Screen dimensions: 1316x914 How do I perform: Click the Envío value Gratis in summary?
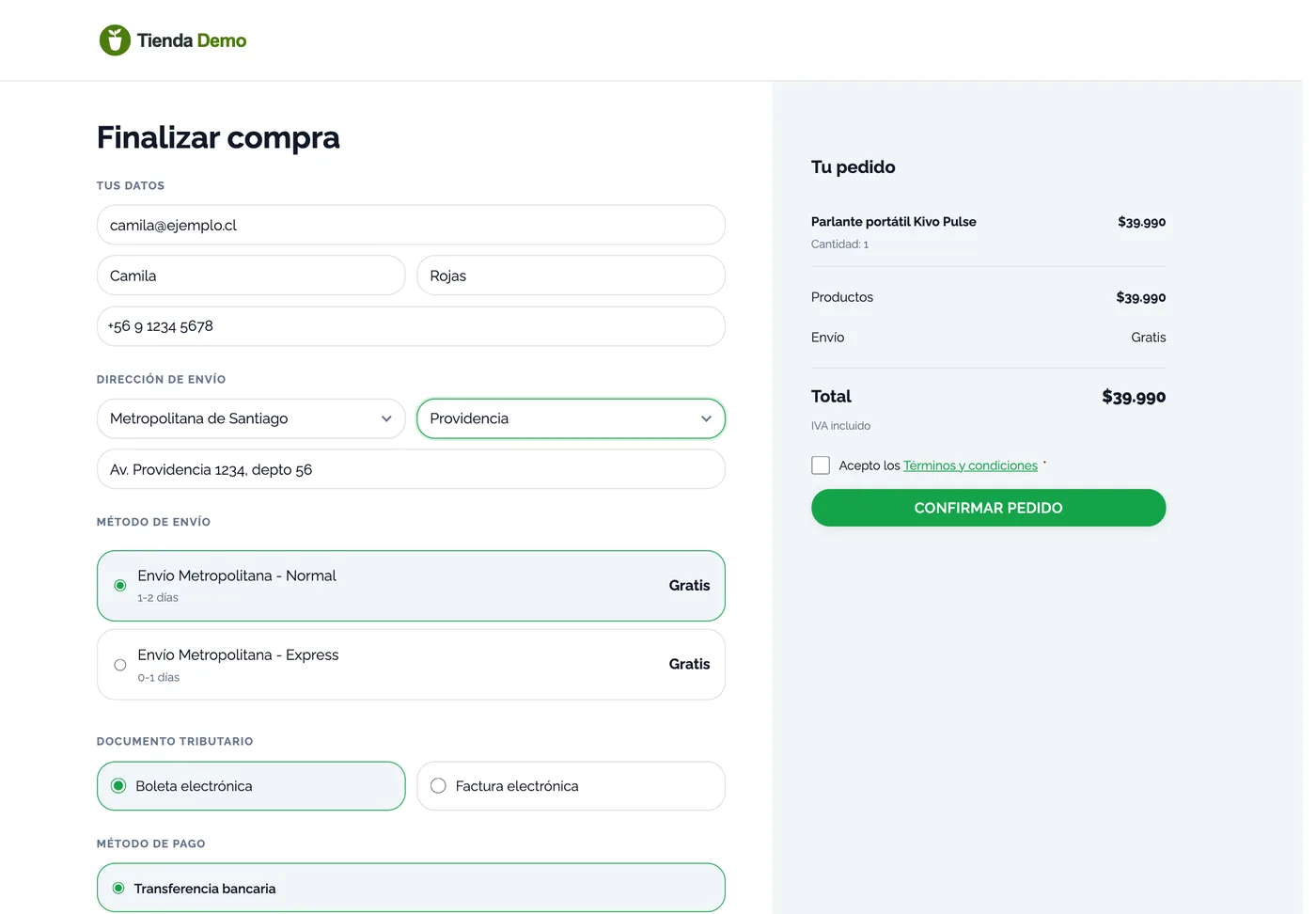click(1148, 338)
